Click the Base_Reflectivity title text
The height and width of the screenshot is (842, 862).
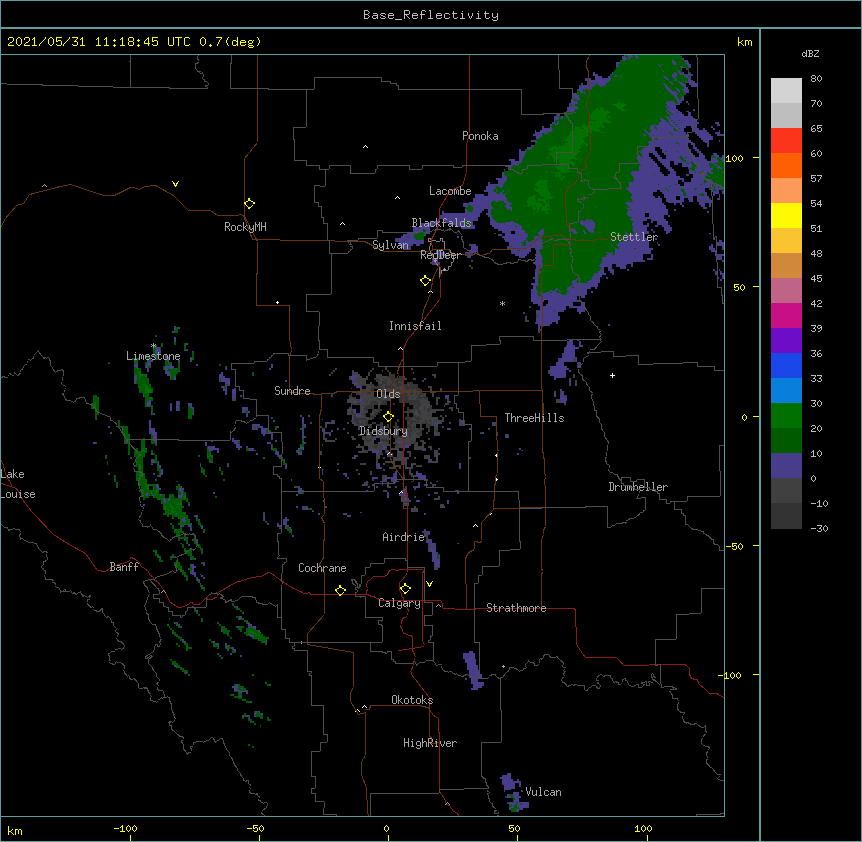(431, 15)
